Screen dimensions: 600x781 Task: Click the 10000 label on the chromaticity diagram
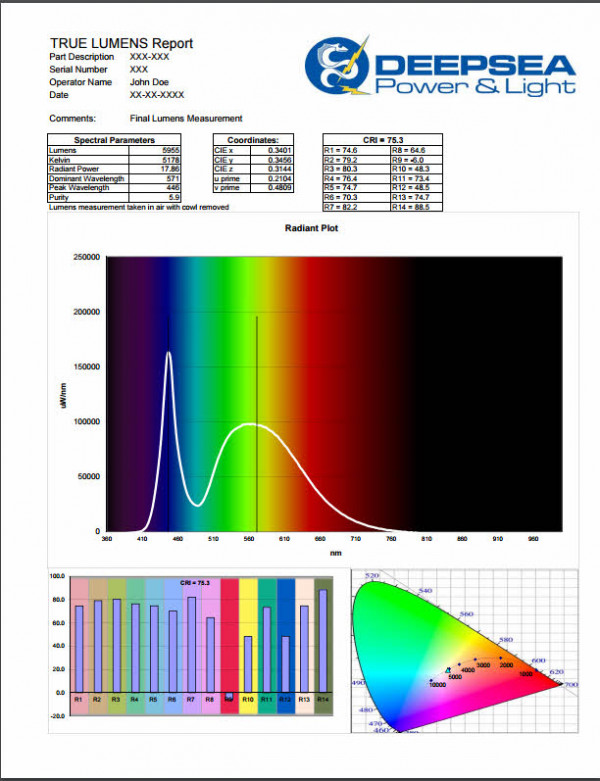click(437, 685)
